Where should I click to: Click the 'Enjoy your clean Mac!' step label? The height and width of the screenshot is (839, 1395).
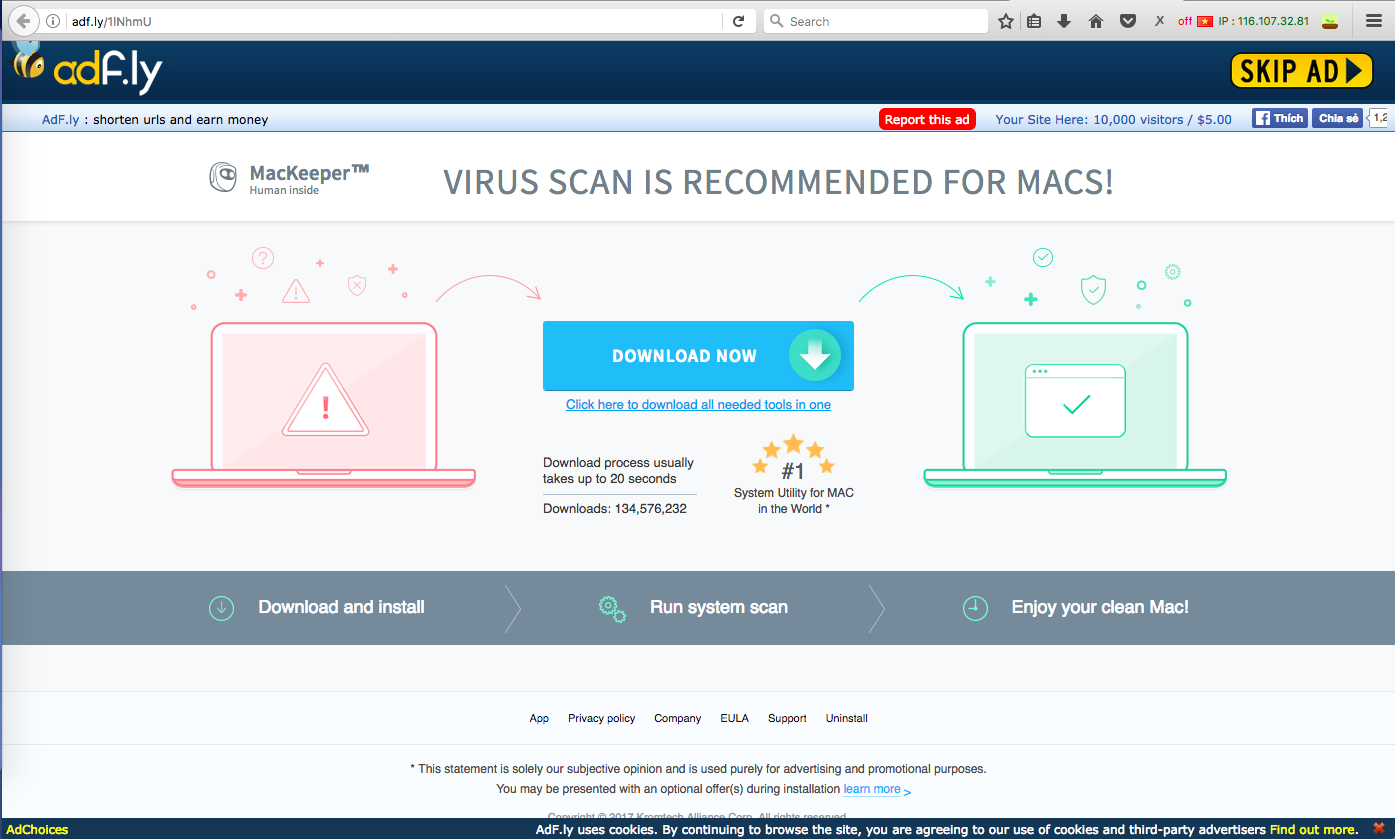tap(1100, 607)
